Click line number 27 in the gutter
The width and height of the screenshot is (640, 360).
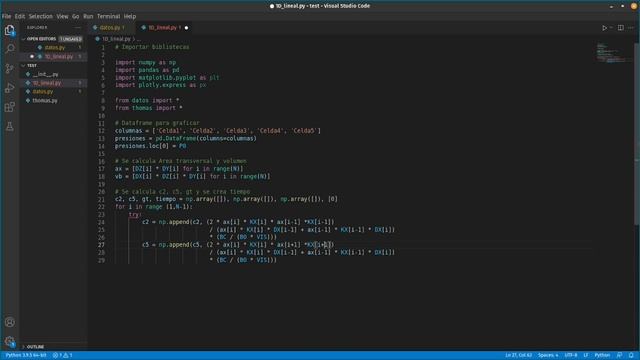[101, 245]
